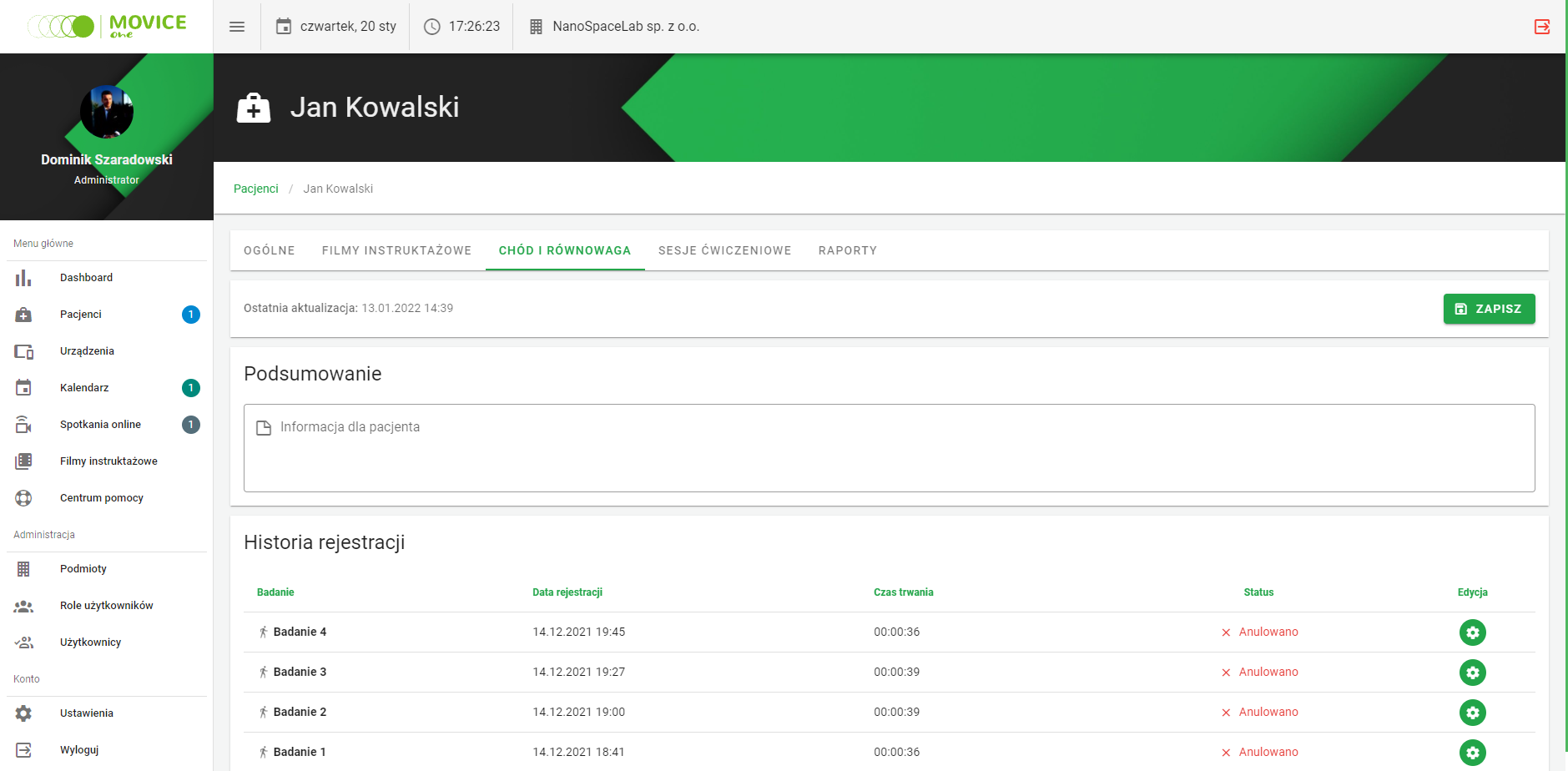Image resolution: width=1568 pixels, height=771 pixels.
Task: Click the user profile avatar picture
Action: pyautogui.click(x=107, y=112)
